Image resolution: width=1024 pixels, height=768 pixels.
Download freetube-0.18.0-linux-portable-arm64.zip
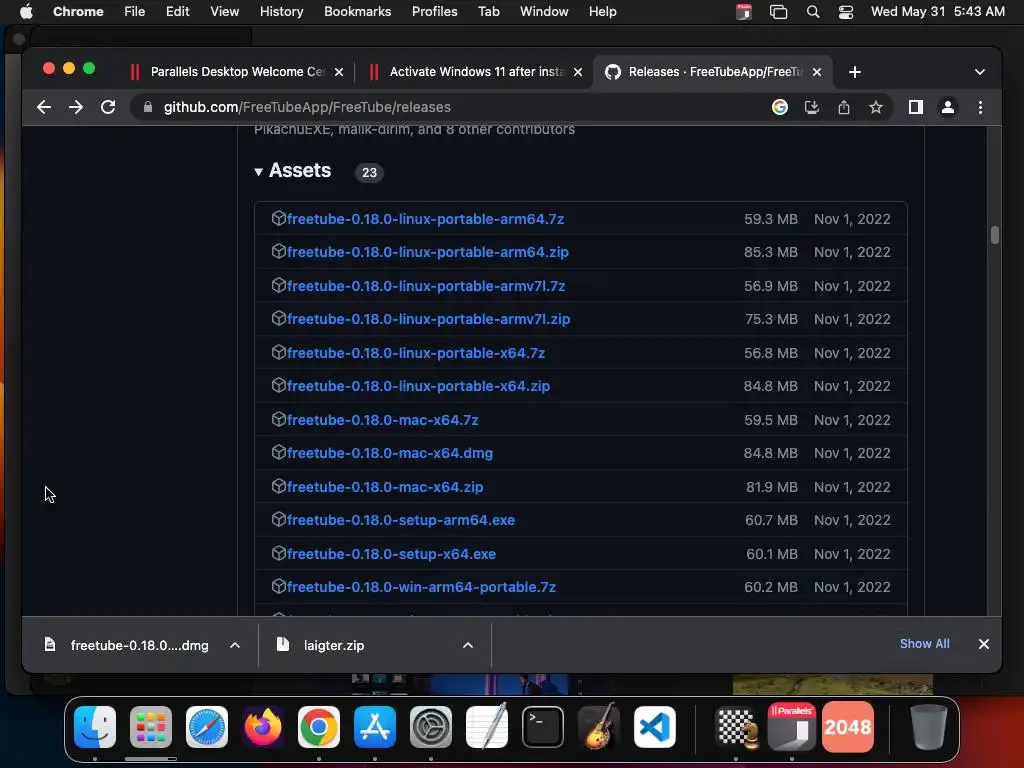point(428,252)
